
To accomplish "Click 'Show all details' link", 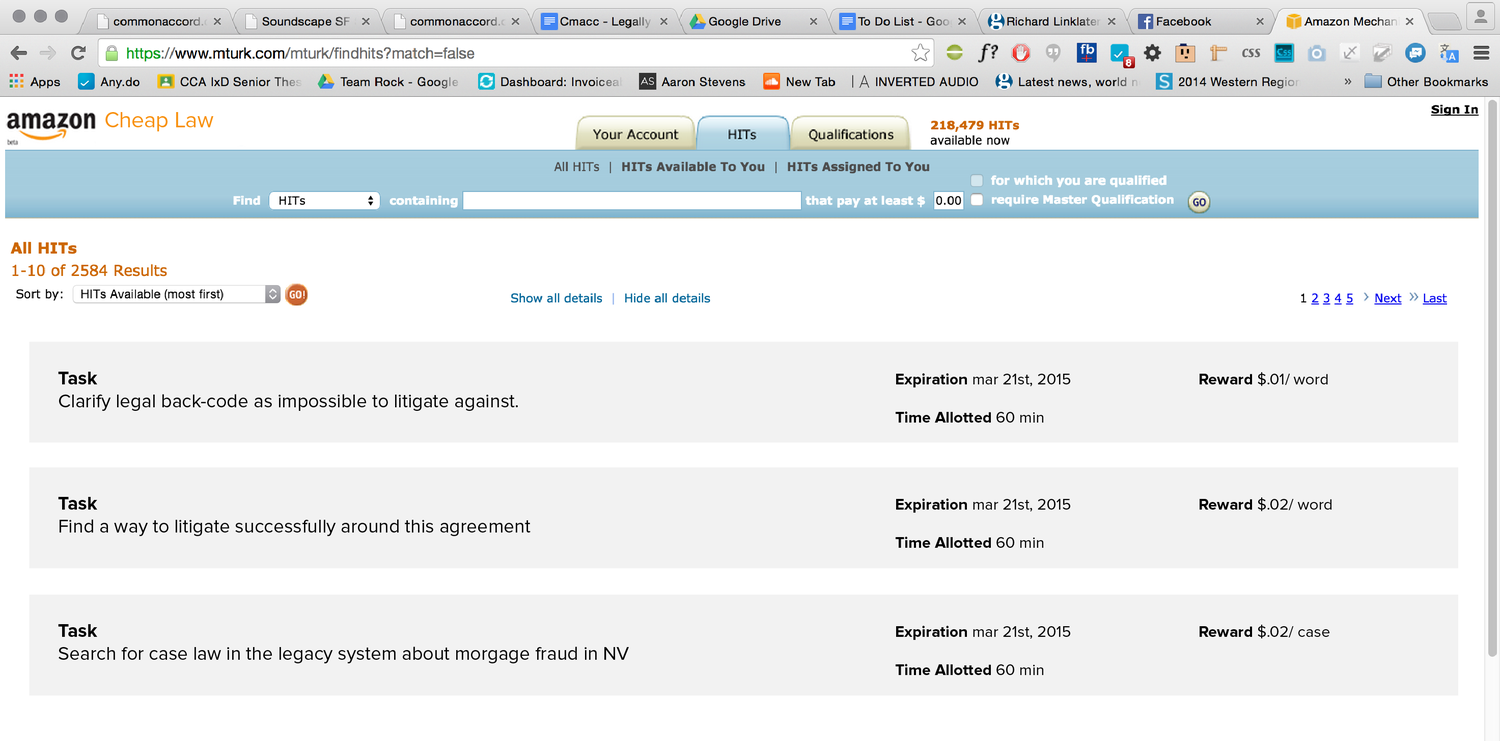I will tap(556, 298).
